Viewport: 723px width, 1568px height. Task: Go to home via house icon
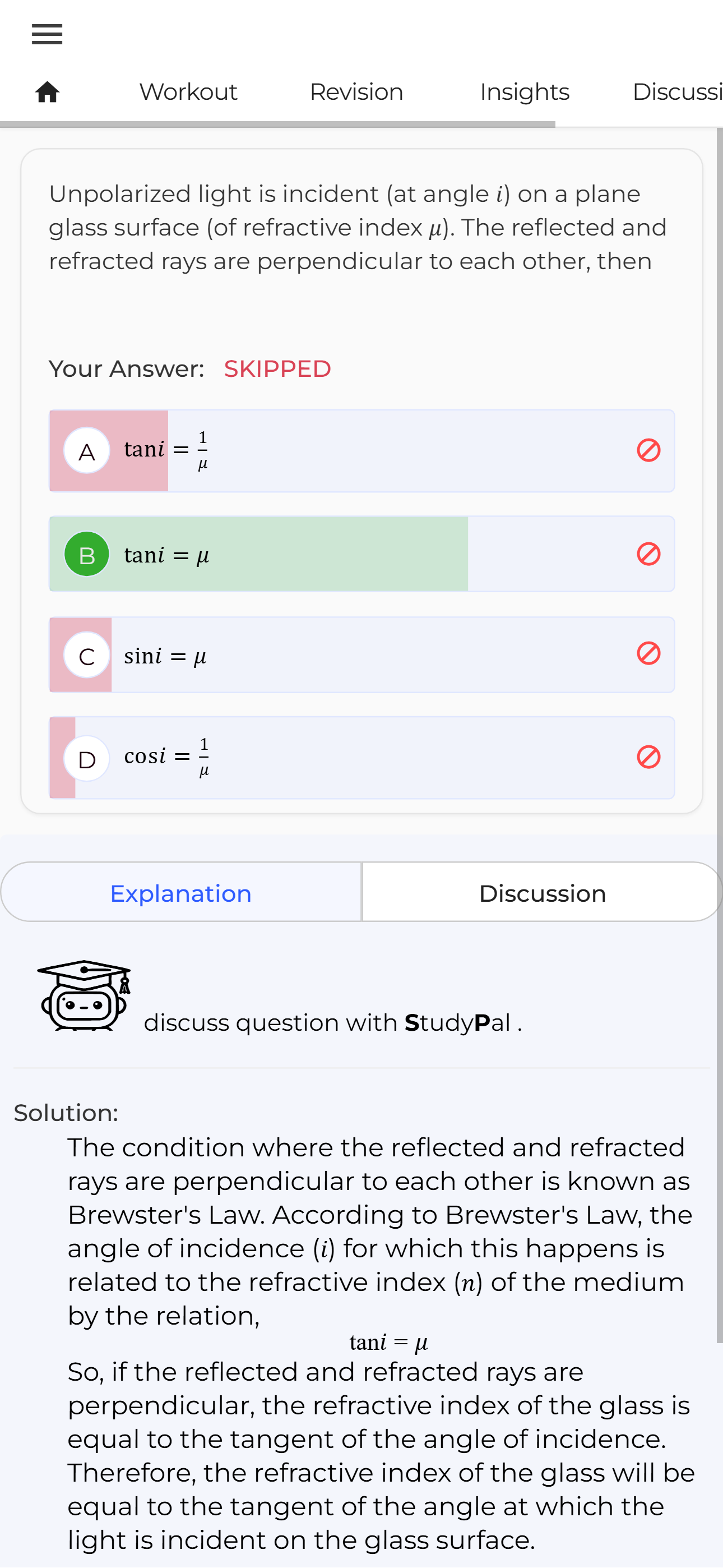[x=47, y=92]
